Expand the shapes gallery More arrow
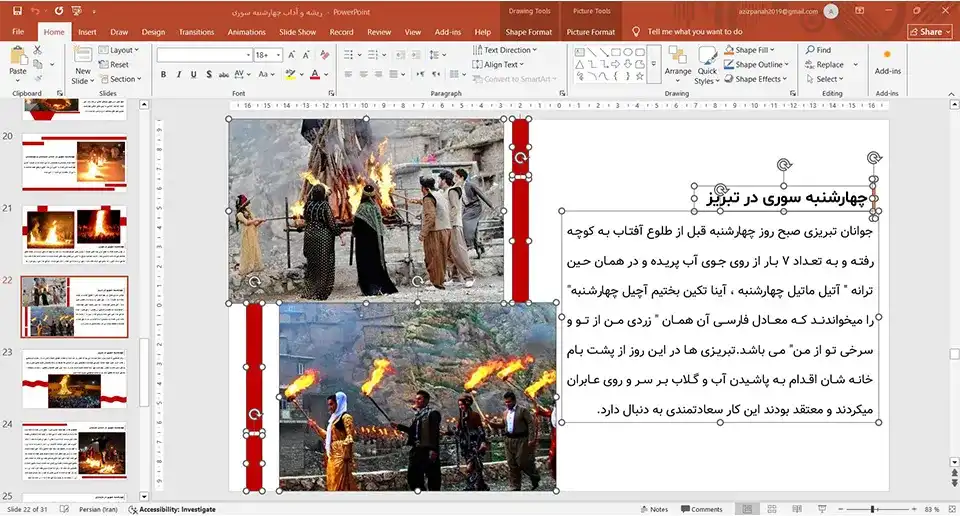The image size is (960, 516). [x=654, y=64]
